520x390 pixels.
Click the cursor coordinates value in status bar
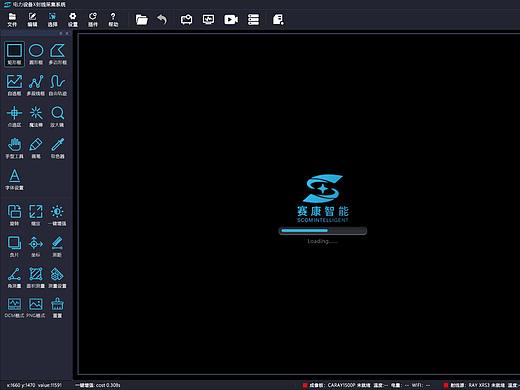tap(34, 385)
